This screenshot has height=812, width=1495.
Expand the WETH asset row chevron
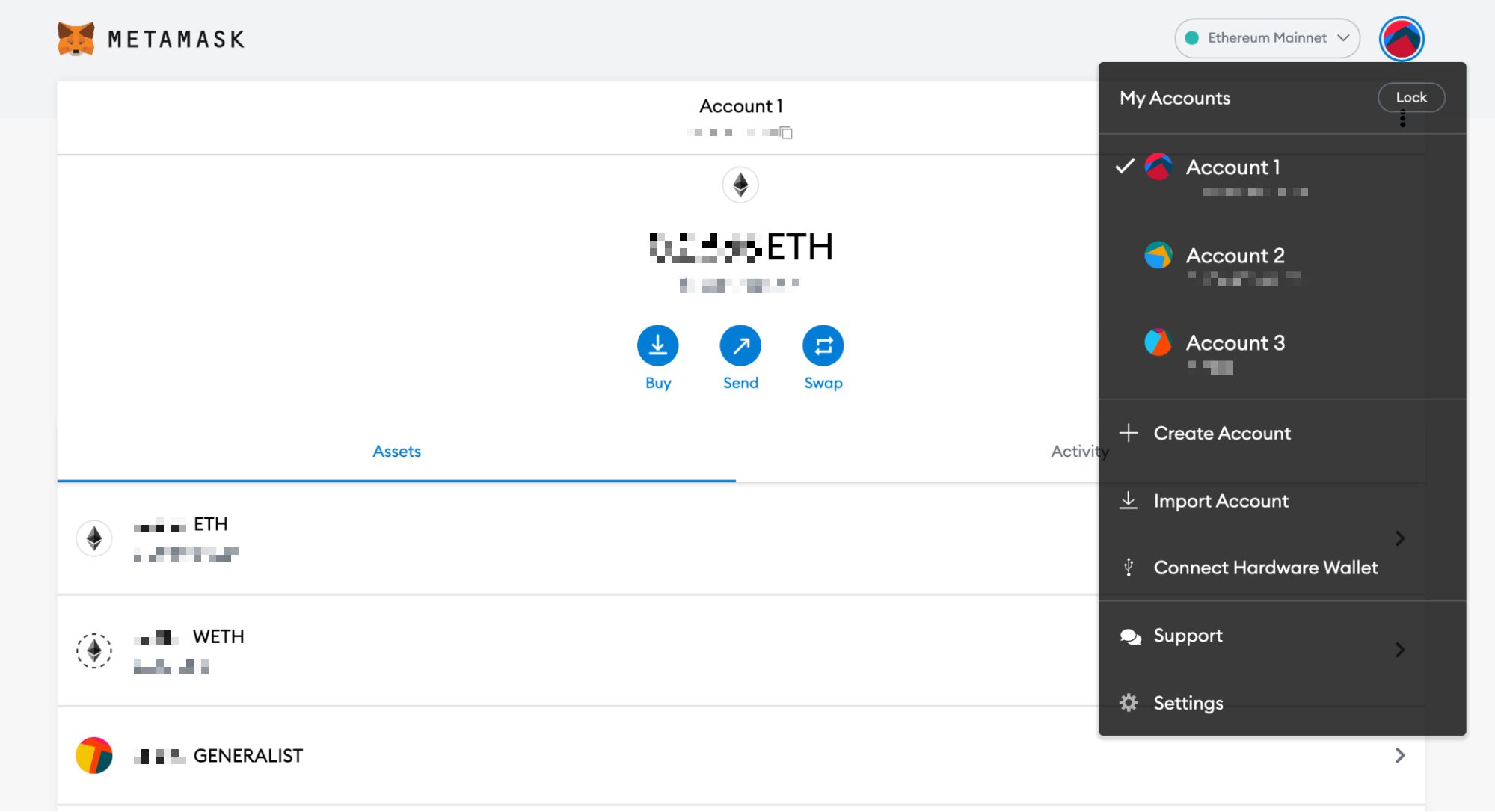(1399, 650)
